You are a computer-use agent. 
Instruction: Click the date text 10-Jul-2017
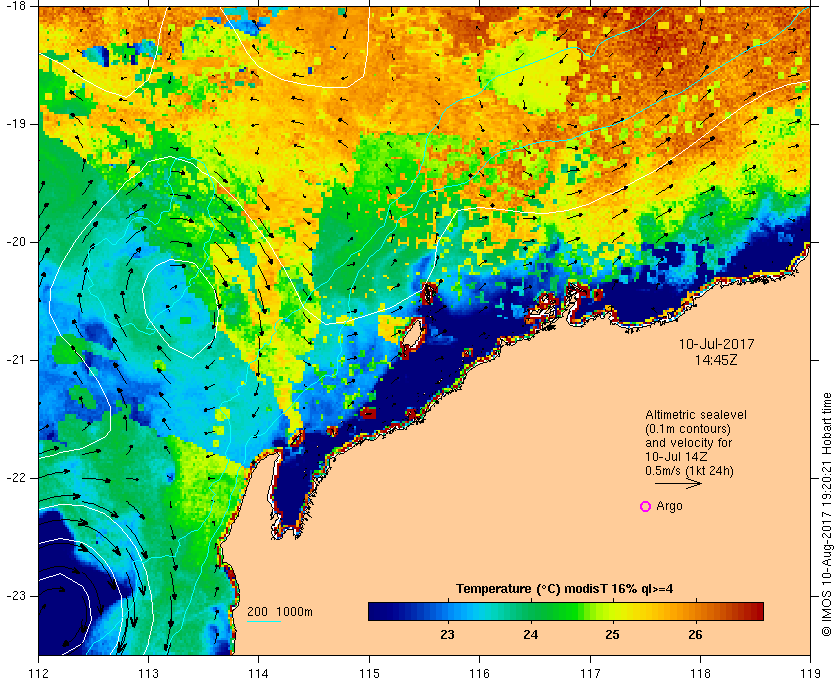pos(716,344)
